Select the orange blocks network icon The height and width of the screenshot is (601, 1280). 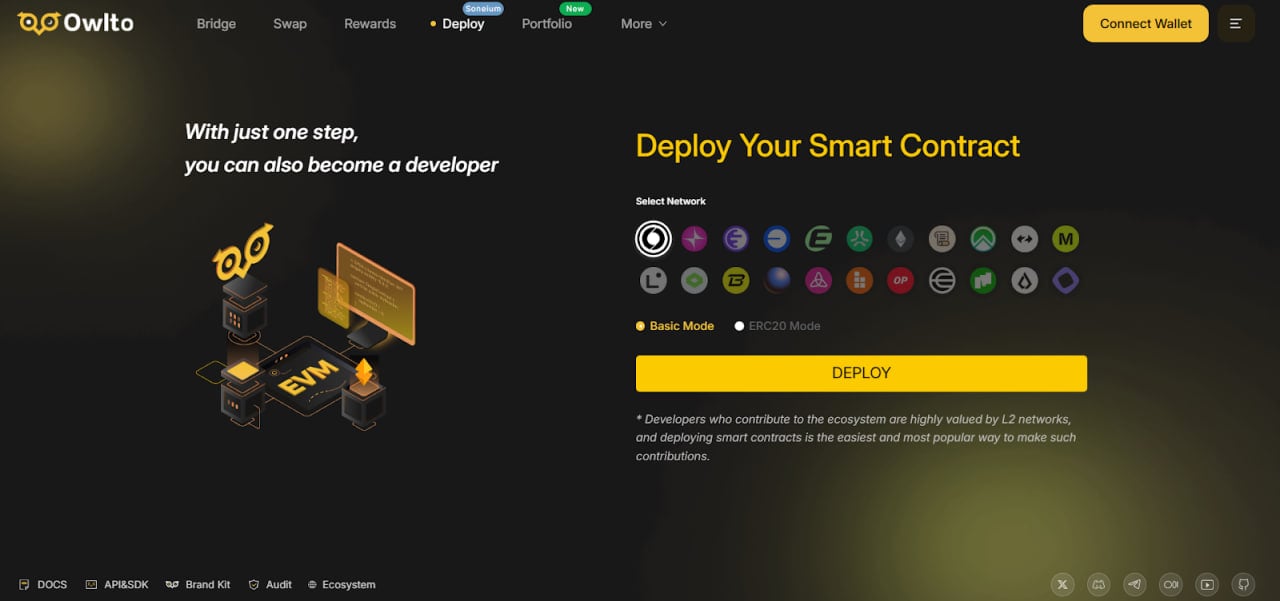(x=860, y=281)
